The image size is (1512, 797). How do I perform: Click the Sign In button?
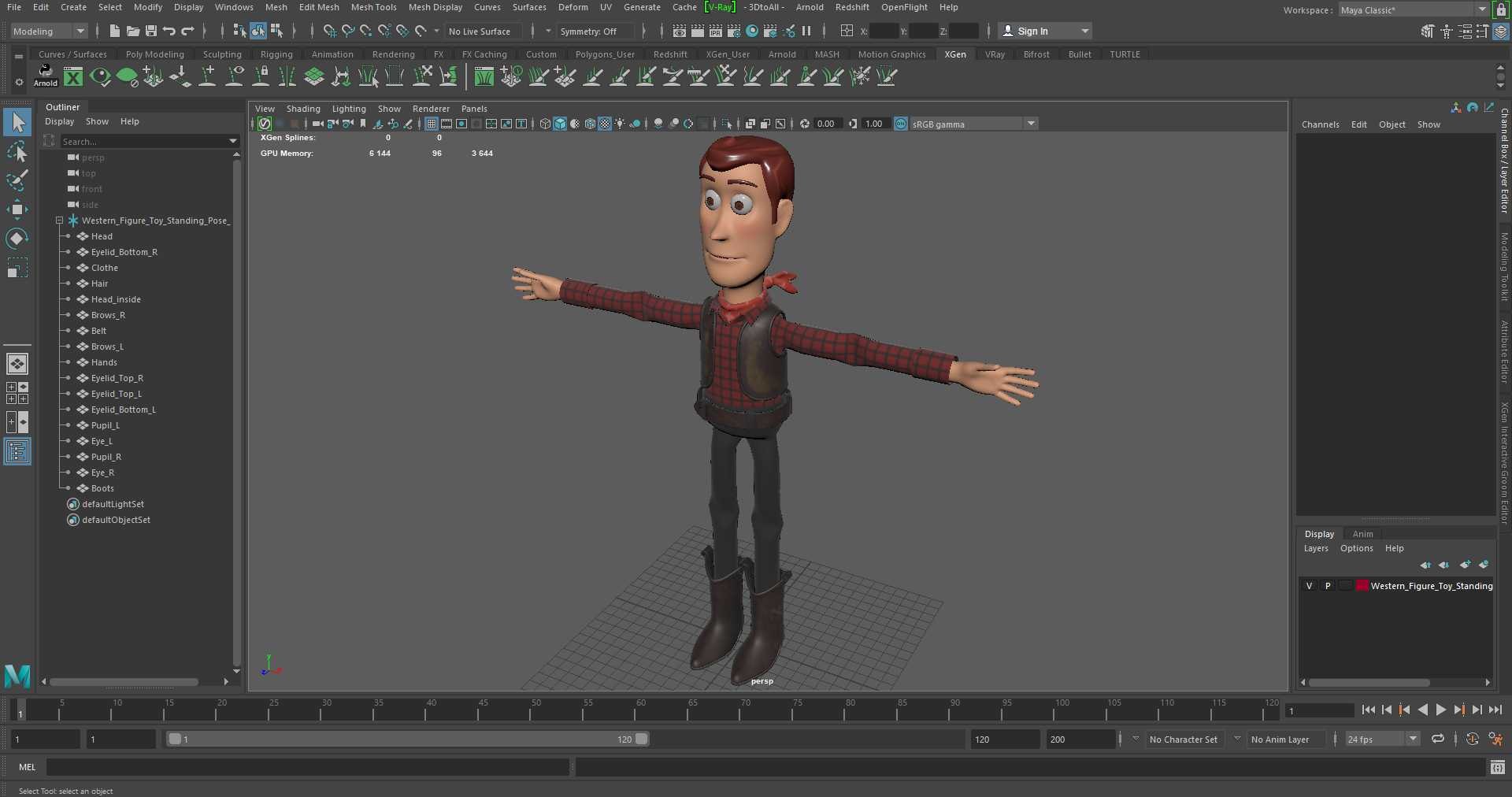[x=1045, y=31]
